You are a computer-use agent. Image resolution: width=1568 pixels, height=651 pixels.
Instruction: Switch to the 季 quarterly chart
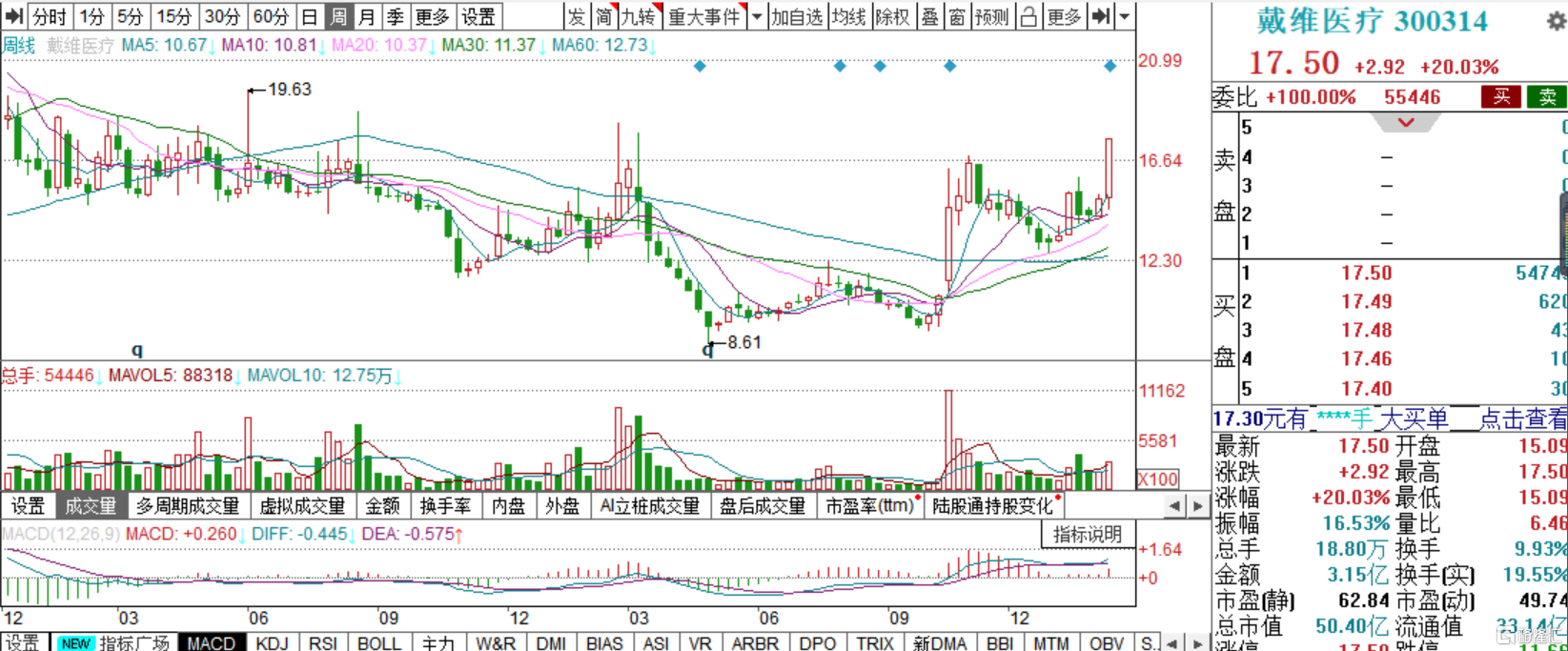(x=396, y=16)
